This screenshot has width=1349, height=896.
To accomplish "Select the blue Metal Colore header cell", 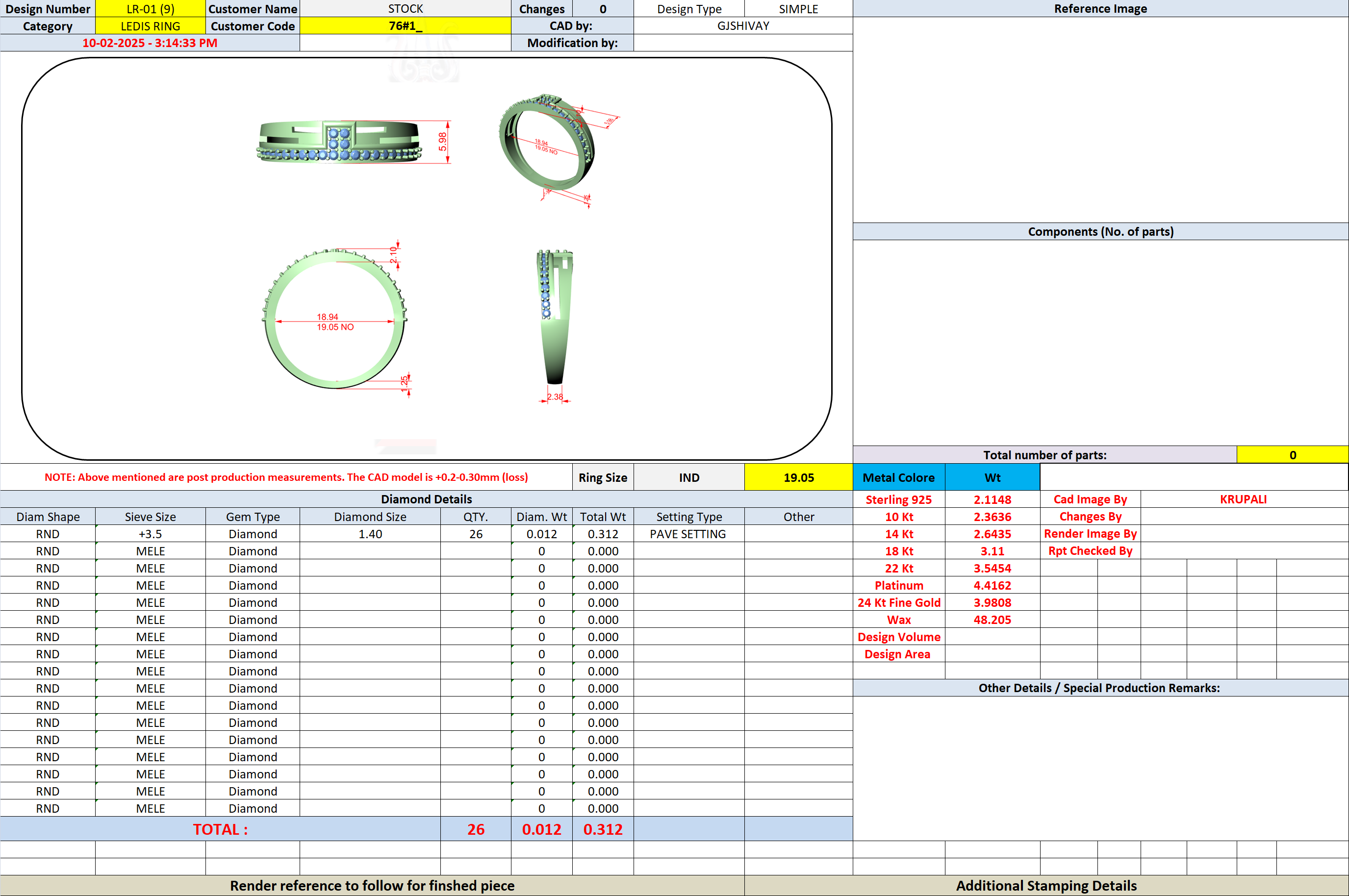I will tap(898, 477).
